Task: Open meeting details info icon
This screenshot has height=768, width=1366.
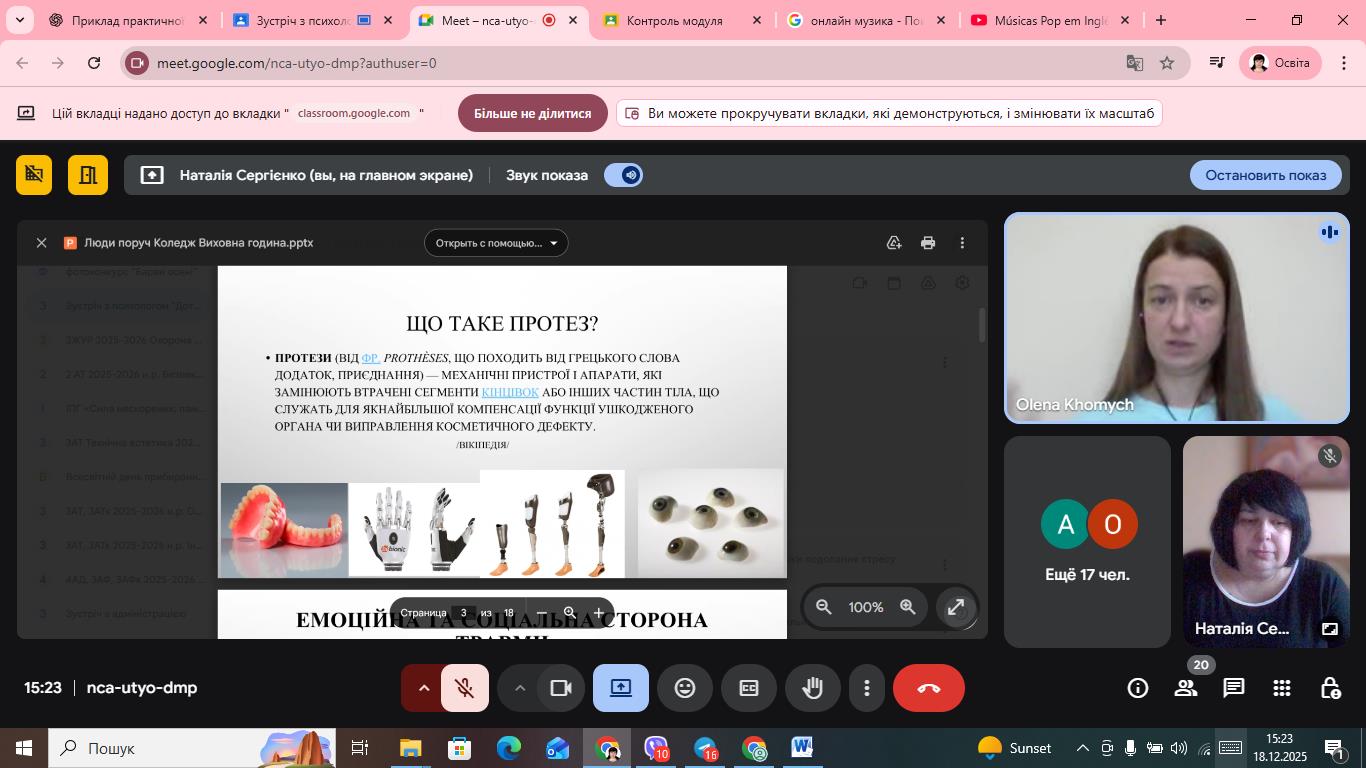Action: tap(1138, 688)
